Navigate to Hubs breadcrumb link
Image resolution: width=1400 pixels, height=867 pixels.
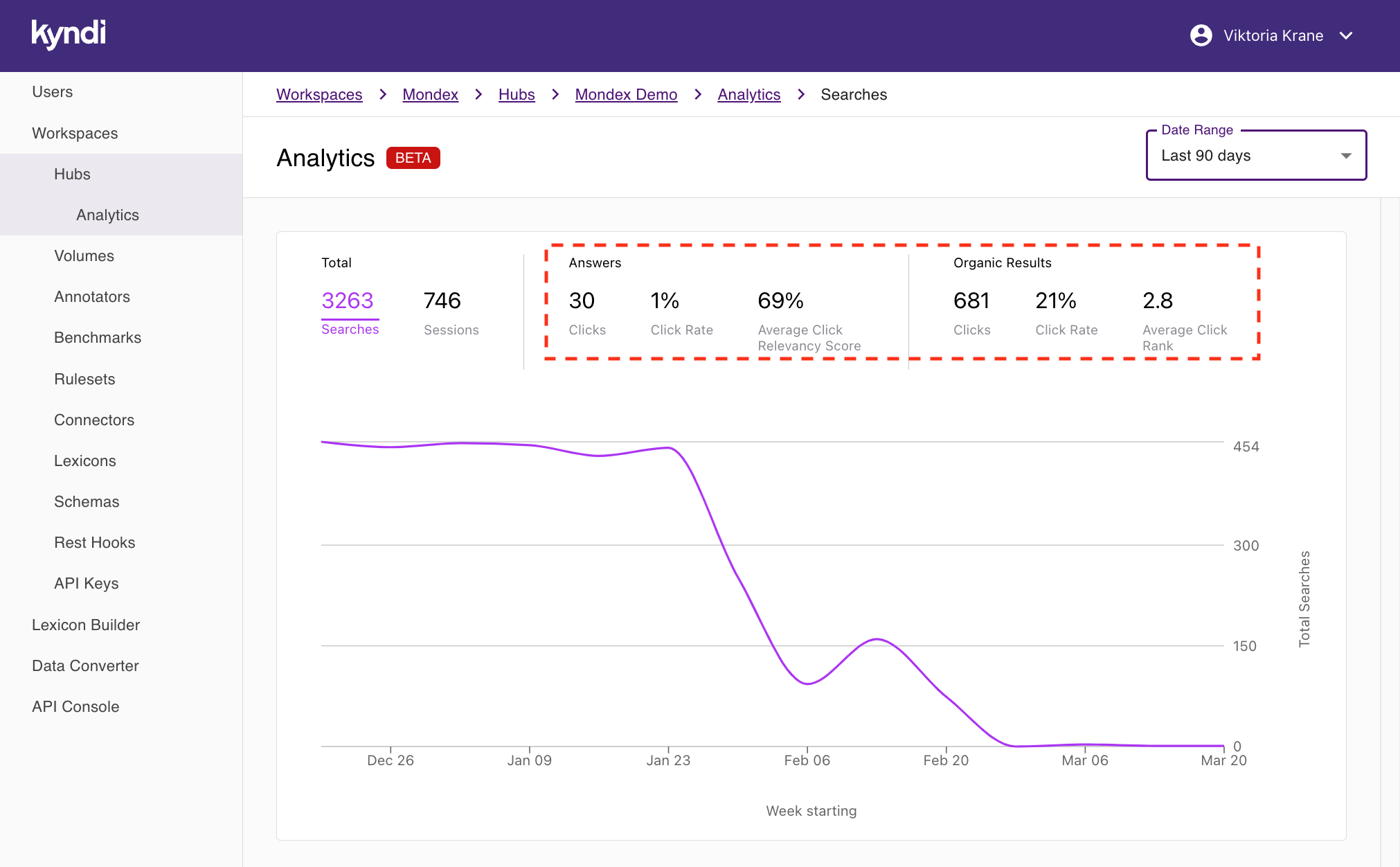point(517,94)
